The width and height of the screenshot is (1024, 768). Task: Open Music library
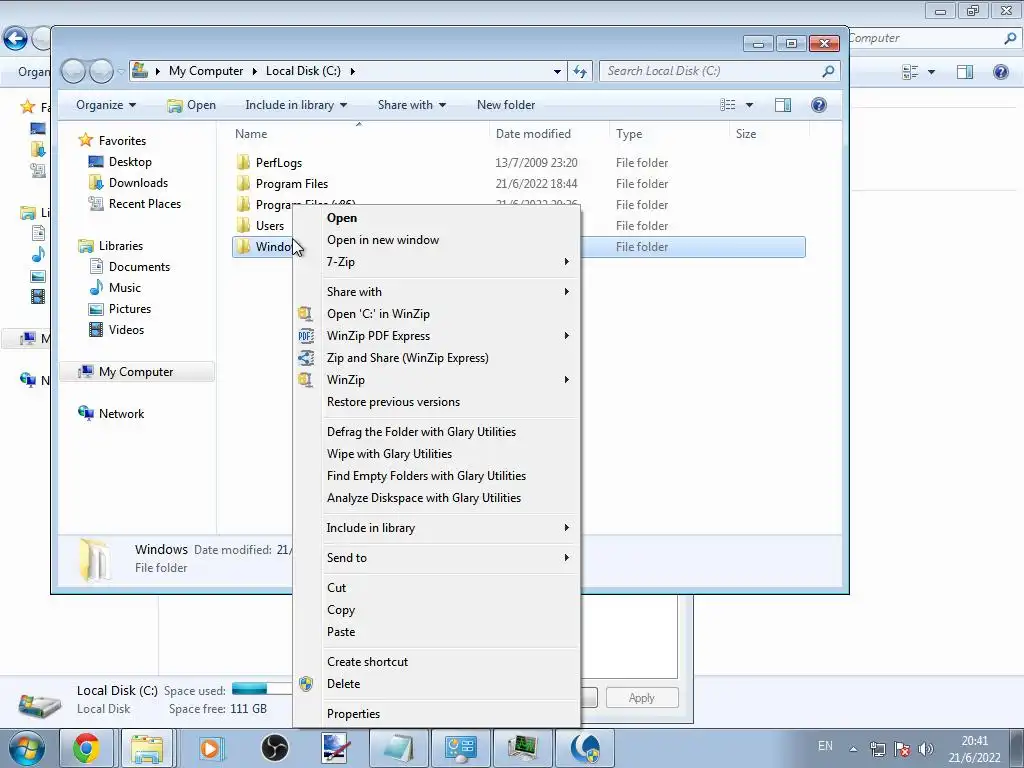point(124,288)
